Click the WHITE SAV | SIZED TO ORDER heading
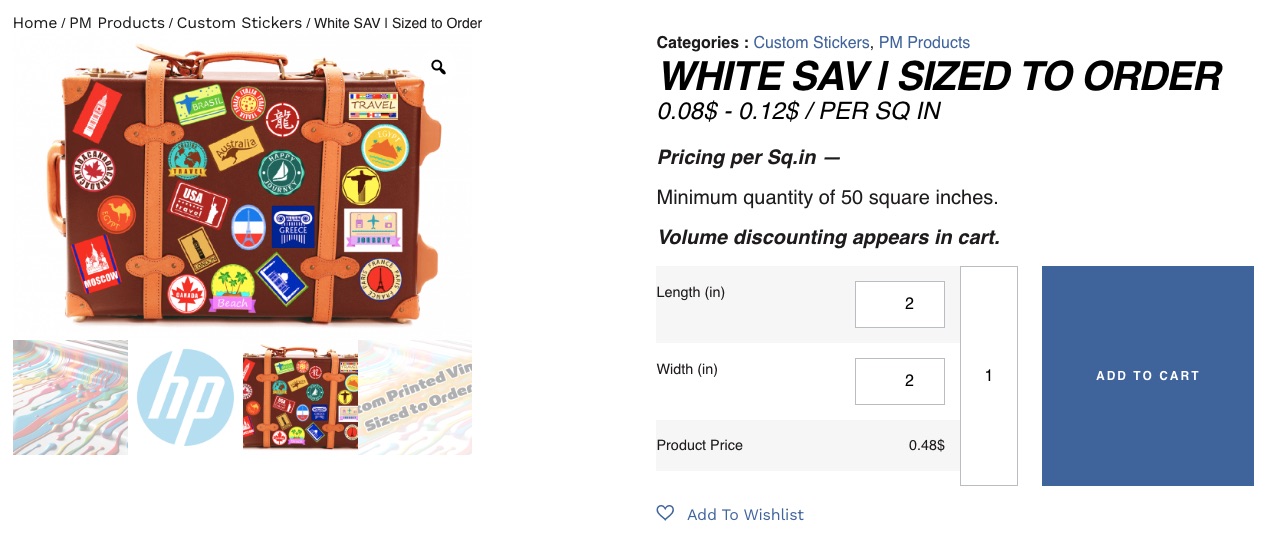Screen dimensions: 1271x542 [940, 77]
